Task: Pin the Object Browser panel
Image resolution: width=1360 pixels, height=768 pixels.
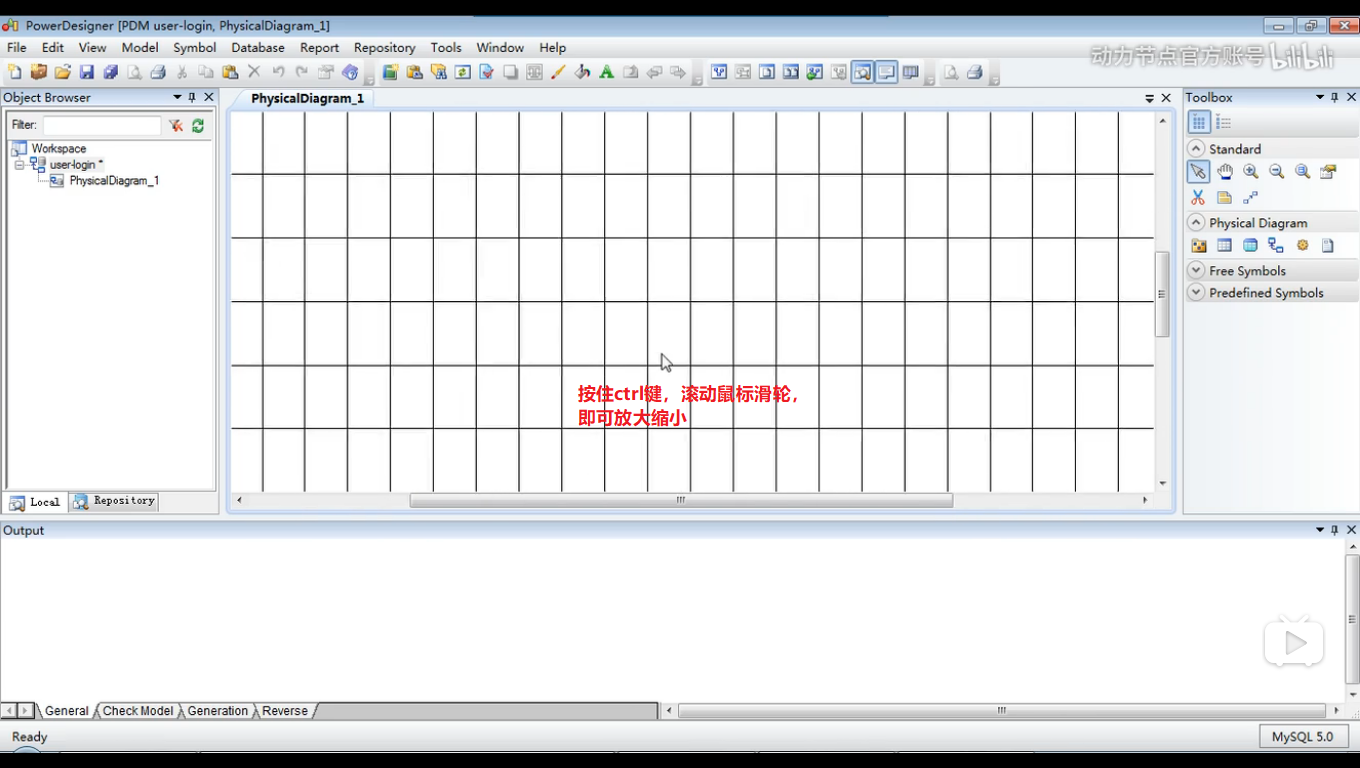Action: [x=192, y=97]
